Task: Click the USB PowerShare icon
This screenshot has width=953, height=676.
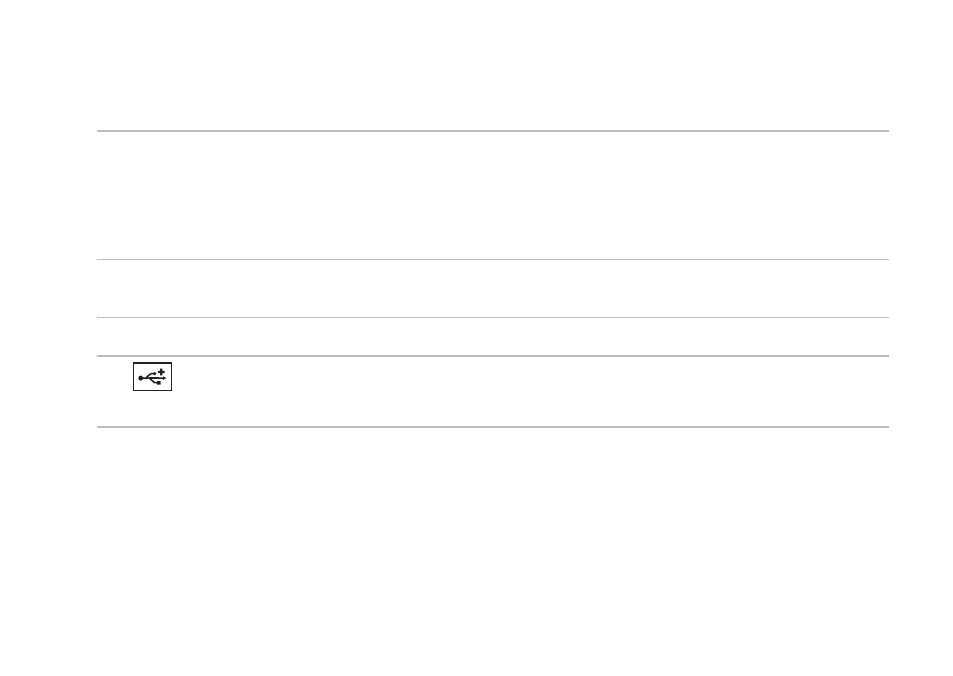Action: pyautogui.click(x=153, y=377)
